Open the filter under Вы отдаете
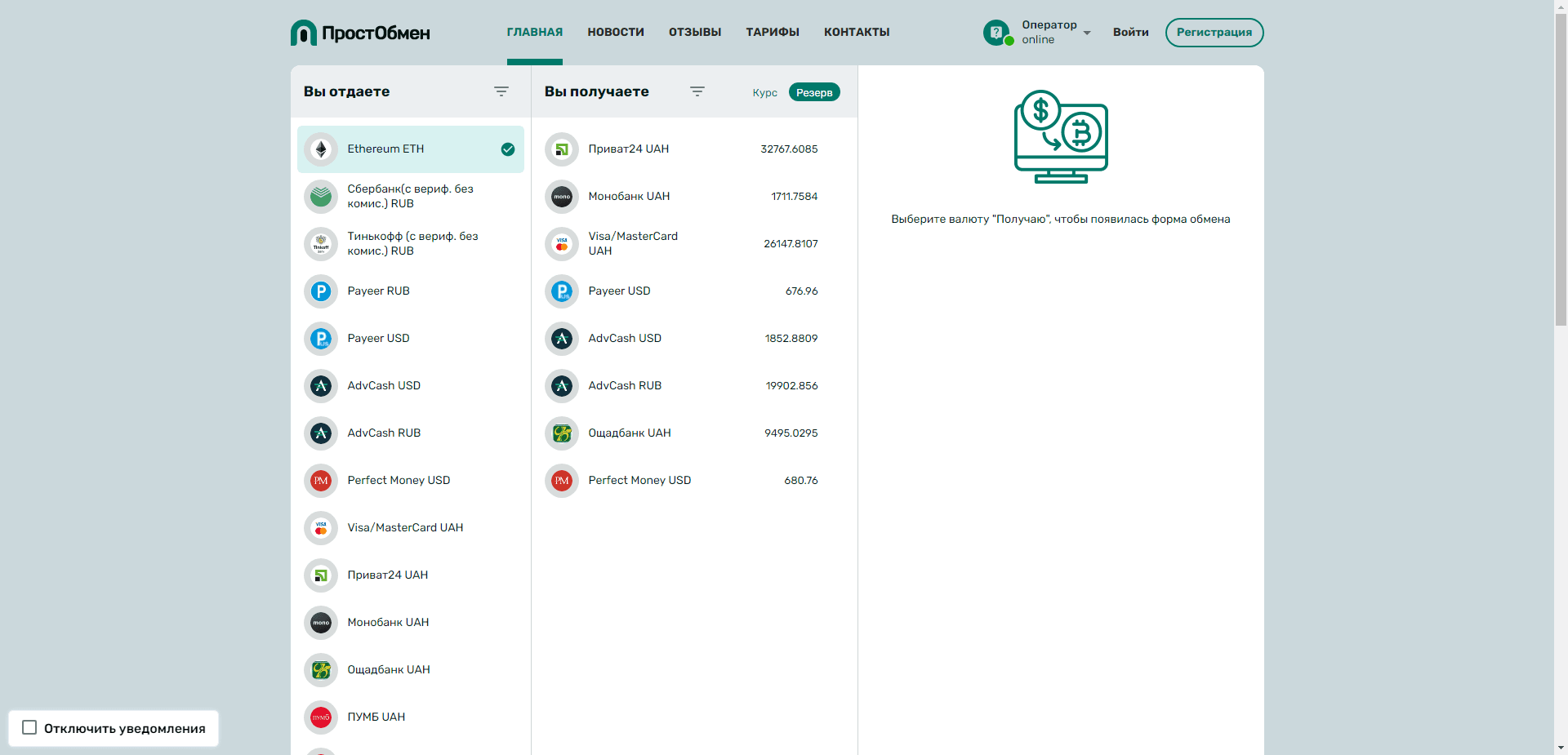 tap(501, 91)
